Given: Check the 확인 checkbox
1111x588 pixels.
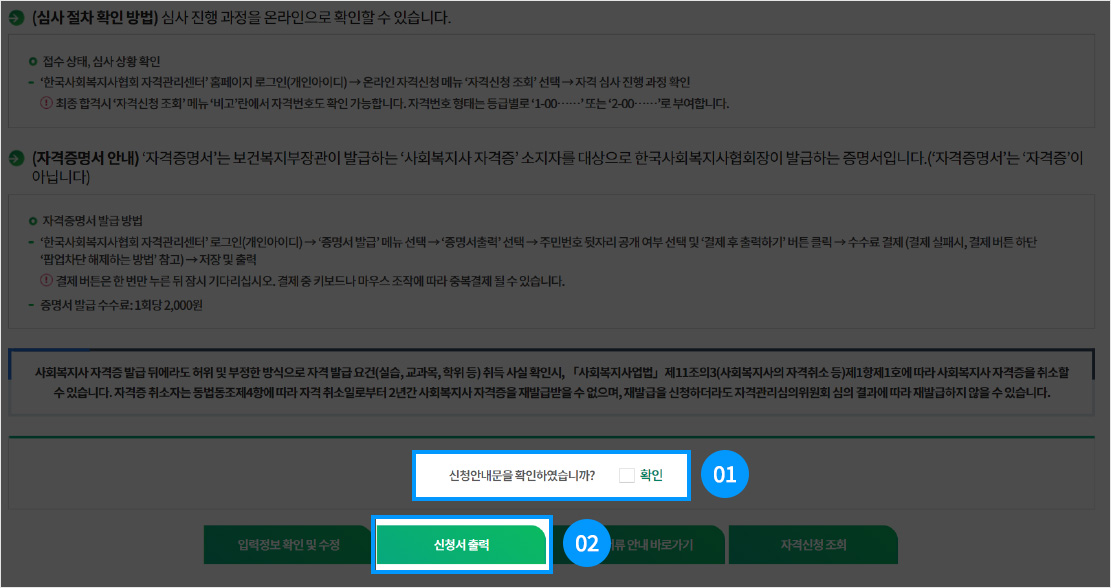Looking at the screenshot, I should [x=626, y=475].
